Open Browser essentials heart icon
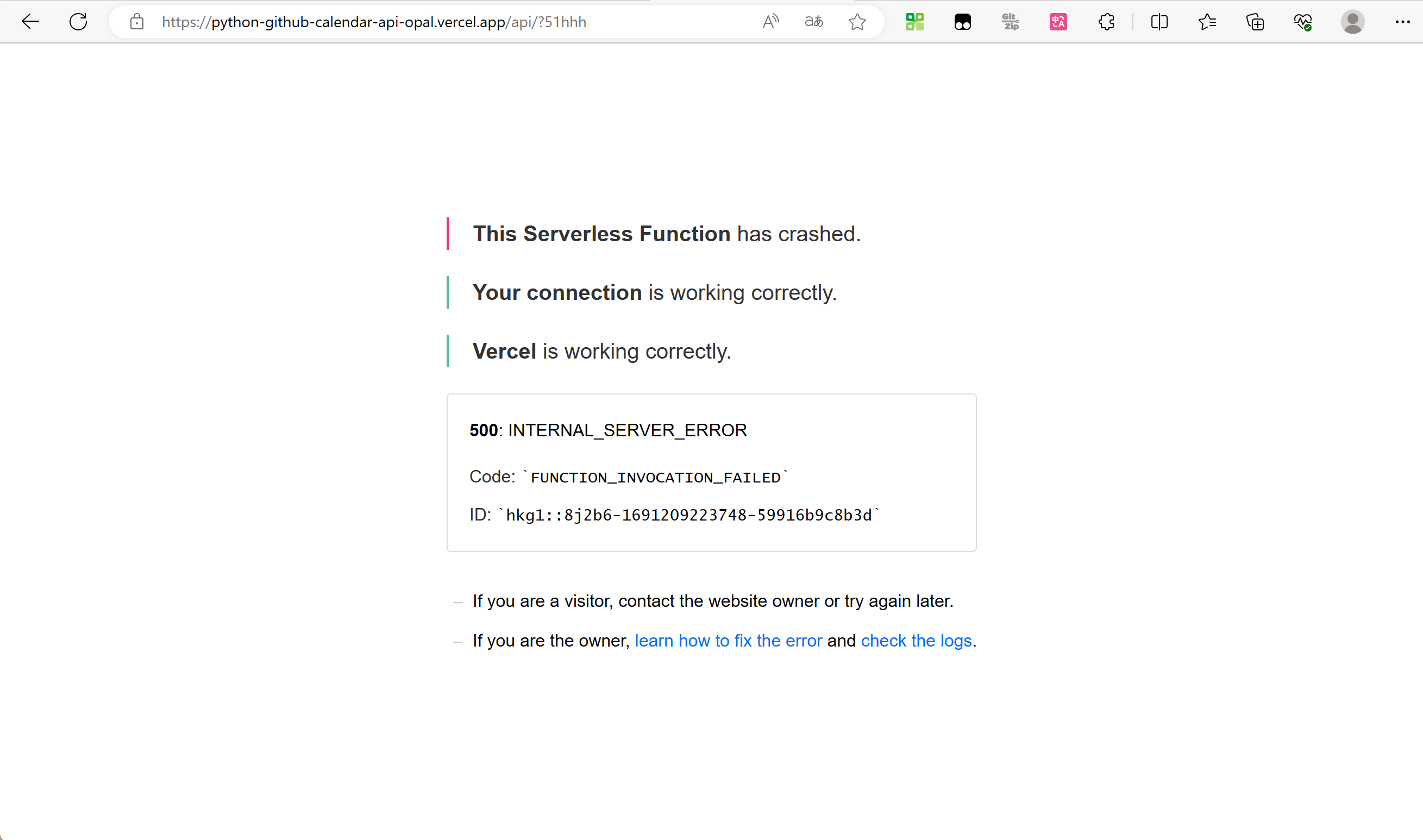 1302,22
